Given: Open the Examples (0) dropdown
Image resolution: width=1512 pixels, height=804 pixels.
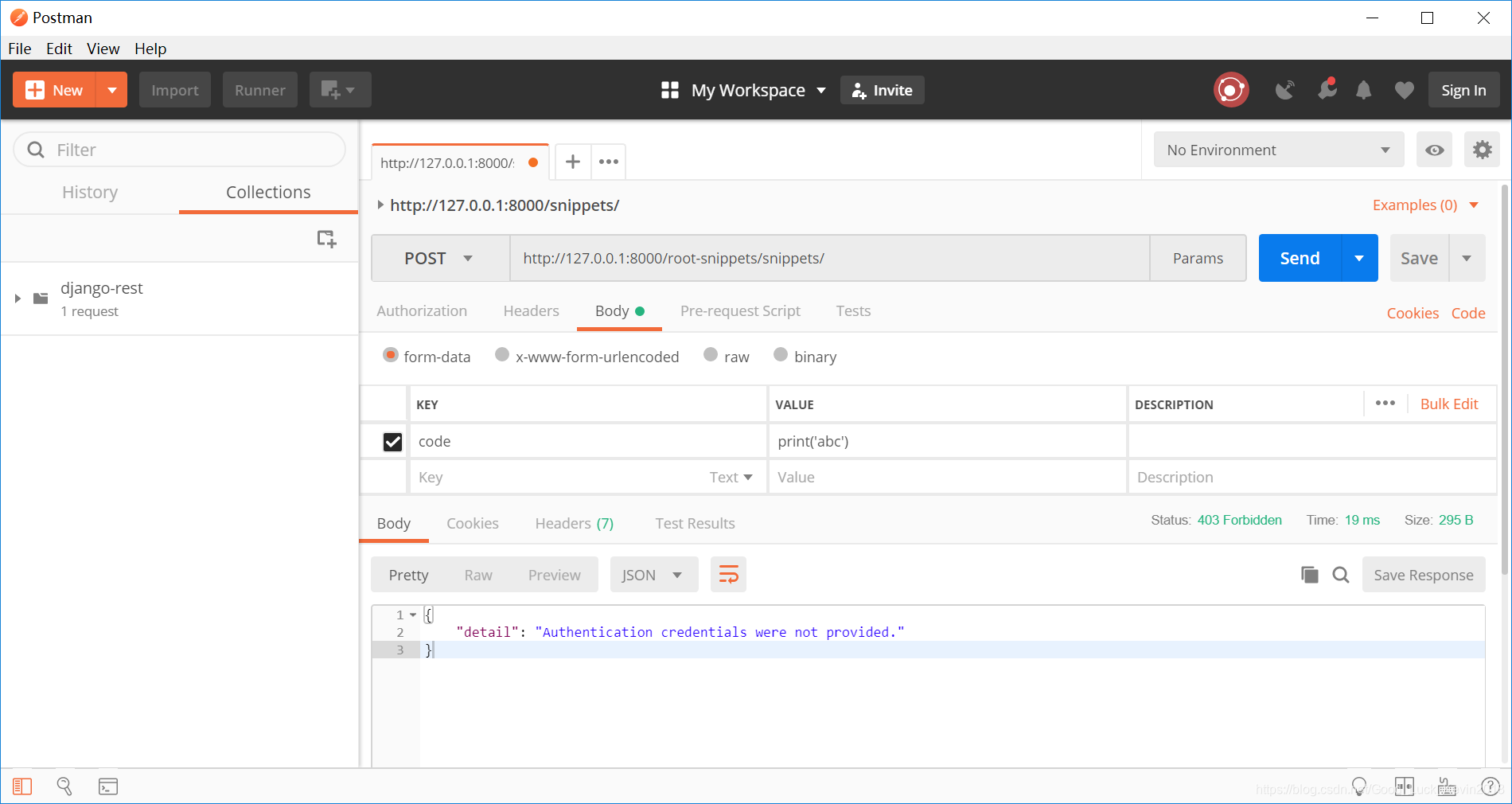Looking at the screenshot, I should click(x=1425, y=205).
